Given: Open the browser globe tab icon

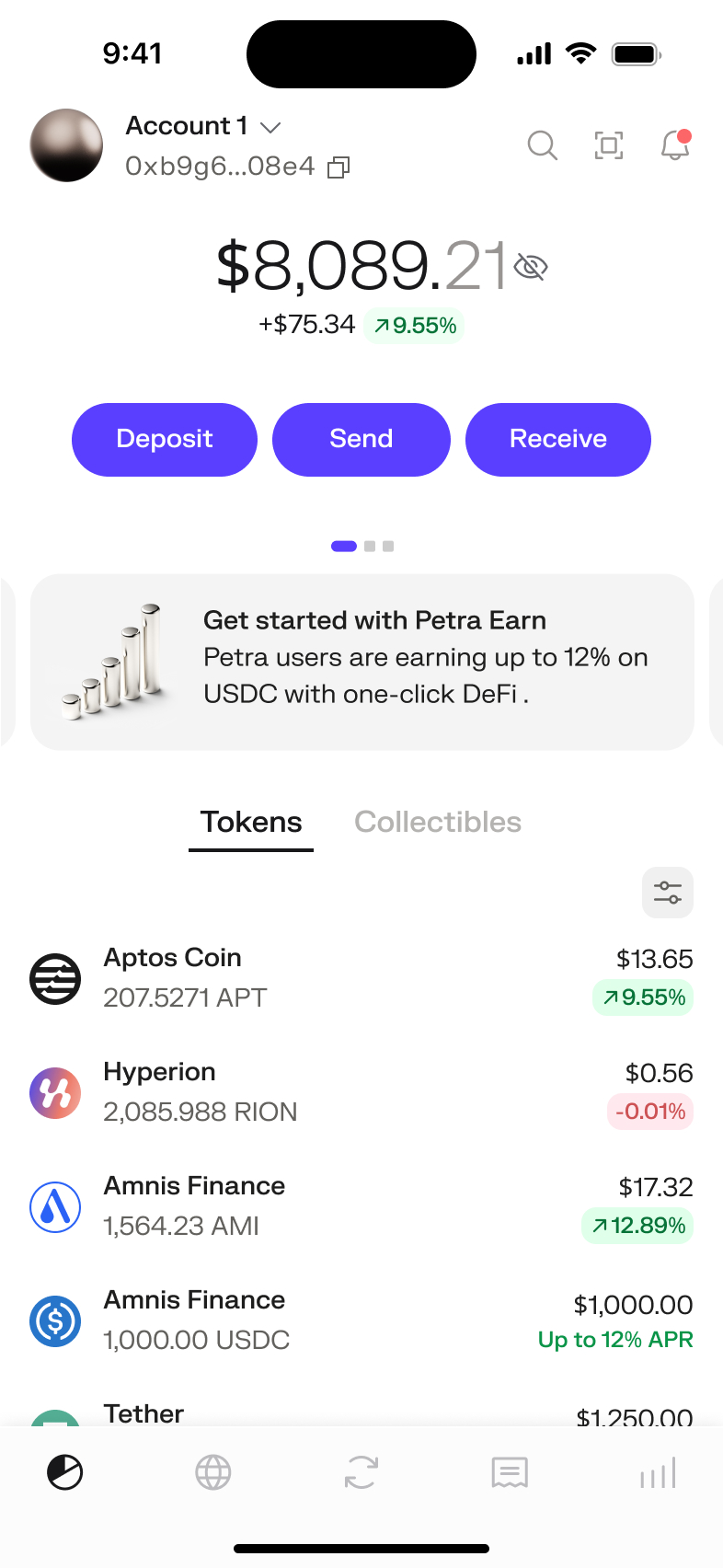Looking at the screenshot, I should pos(213,1472).
